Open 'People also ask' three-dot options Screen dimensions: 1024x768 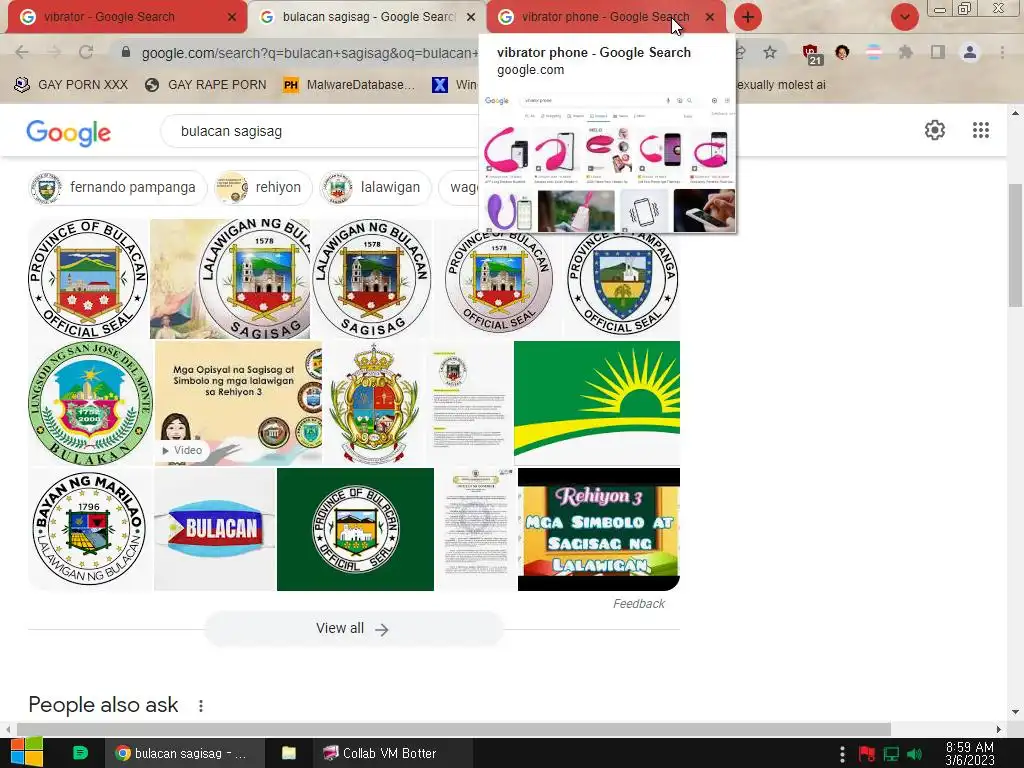pyautogui.click(x=201, y=706)
